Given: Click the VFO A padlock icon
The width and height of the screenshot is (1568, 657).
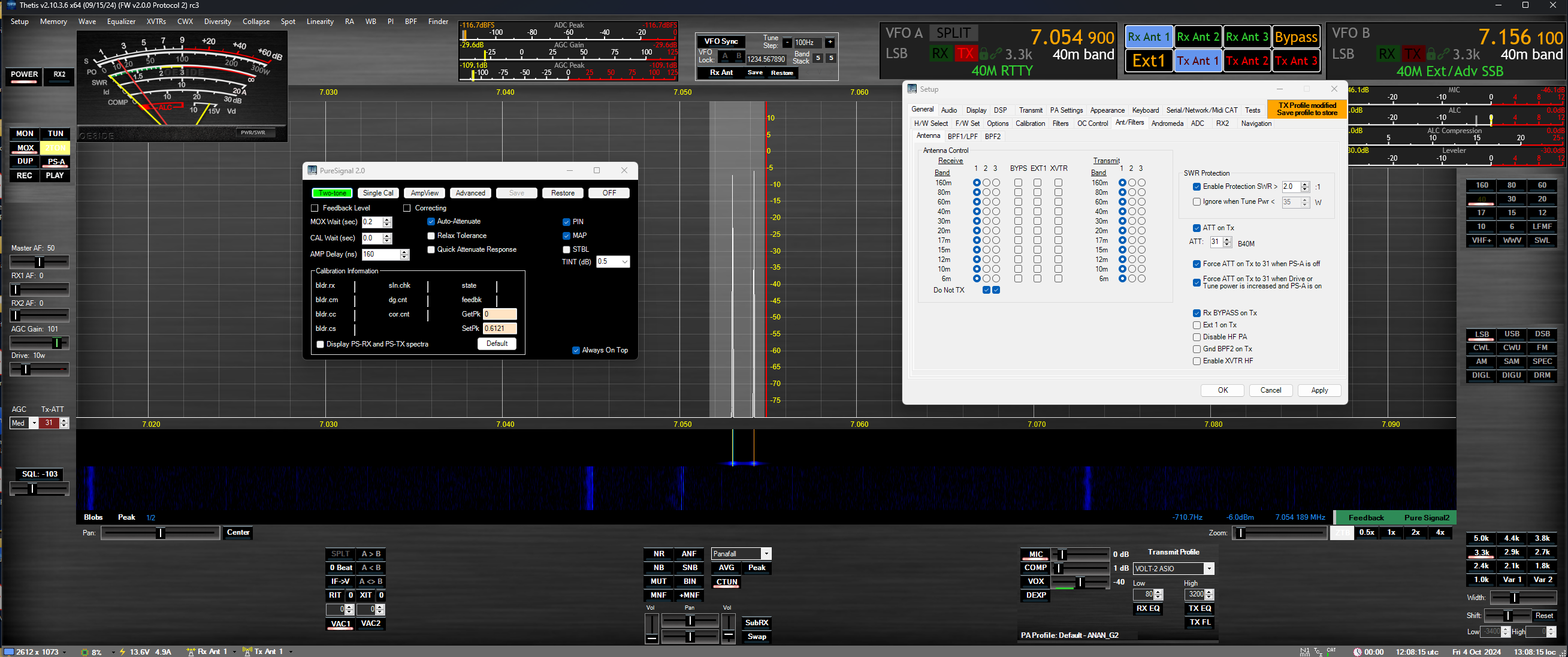Looking at the screenshot, I should (x=984, y=54).
